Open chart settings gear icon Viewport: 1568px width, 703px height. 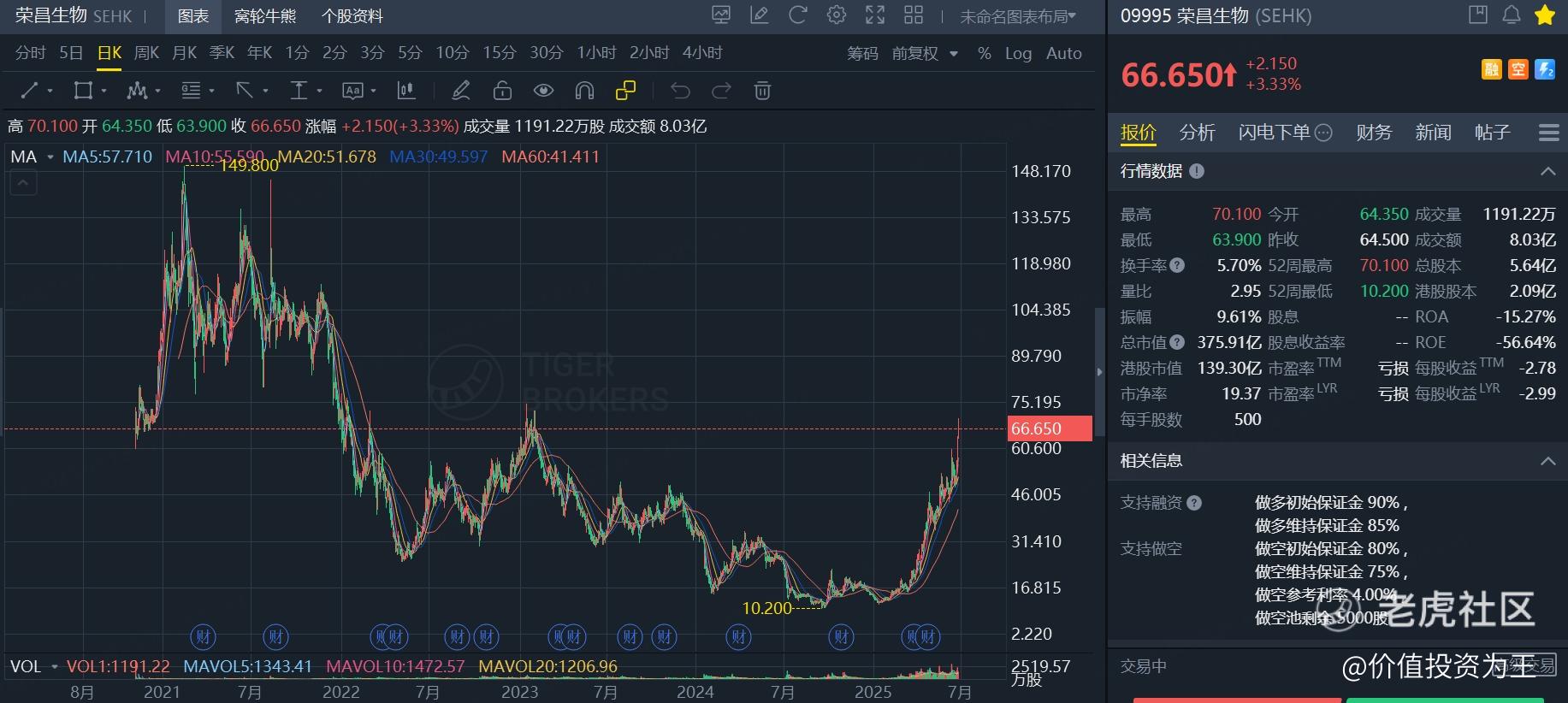[x=837, y=15]
